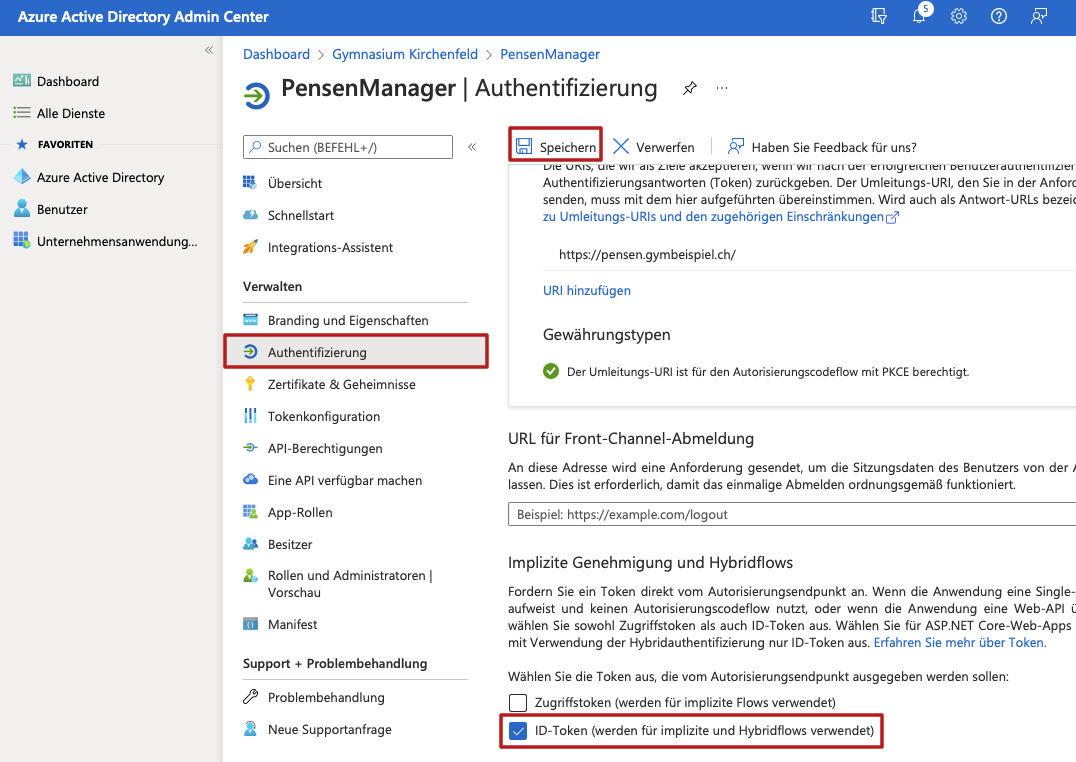The width and height of the screenshot is (1076, 762).
Task: Open portal settings gear icon
Action: [959, 17]
